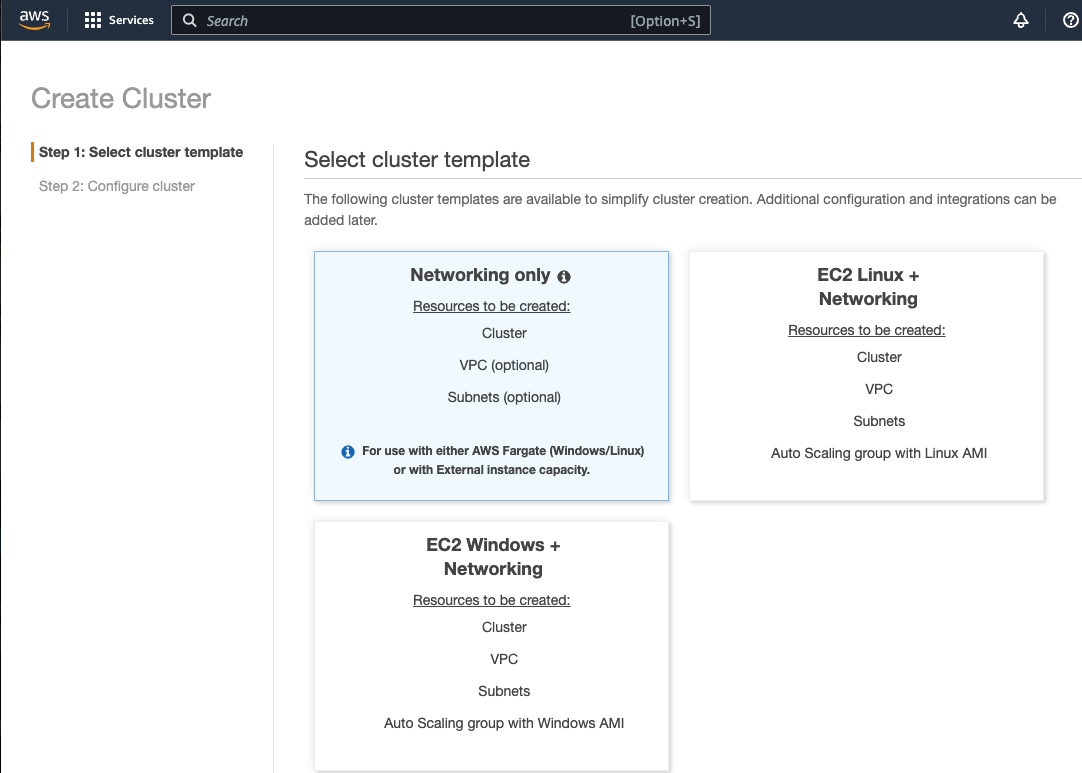Go to Step 2: Configure cluster
This screenshot has width=1082, height=773.
click(116, 186)
